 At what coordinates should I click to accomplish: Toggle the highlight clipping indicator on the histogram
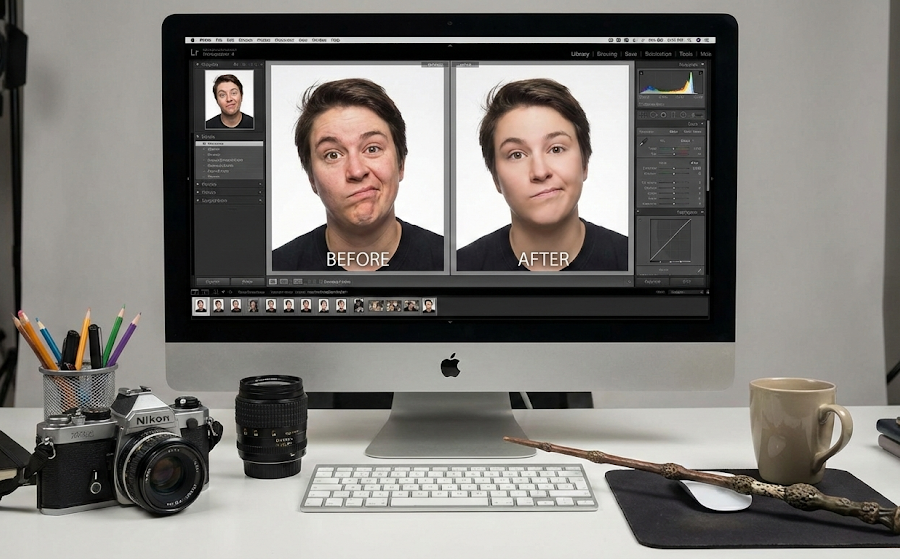coord(701,73)
